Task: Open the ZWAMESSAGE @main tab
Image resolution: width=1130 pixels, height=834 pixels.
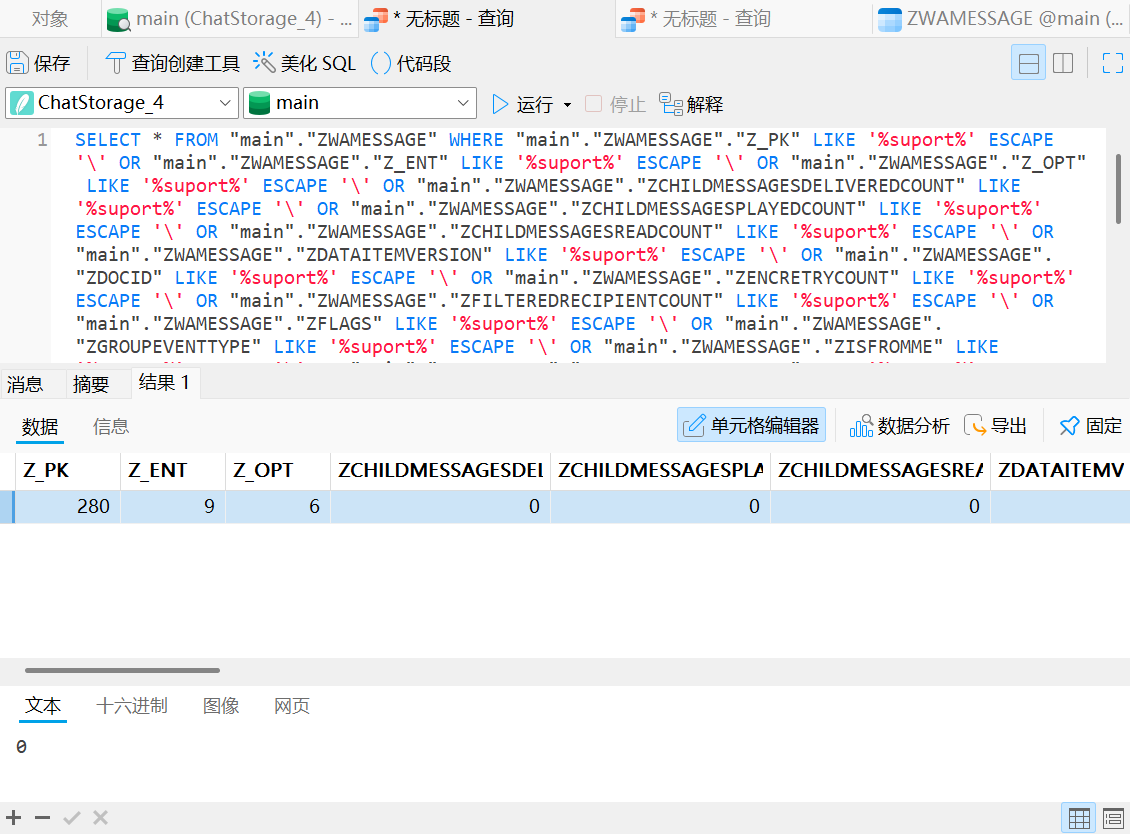Action: pyautogui.click(x=1000, y=19)
